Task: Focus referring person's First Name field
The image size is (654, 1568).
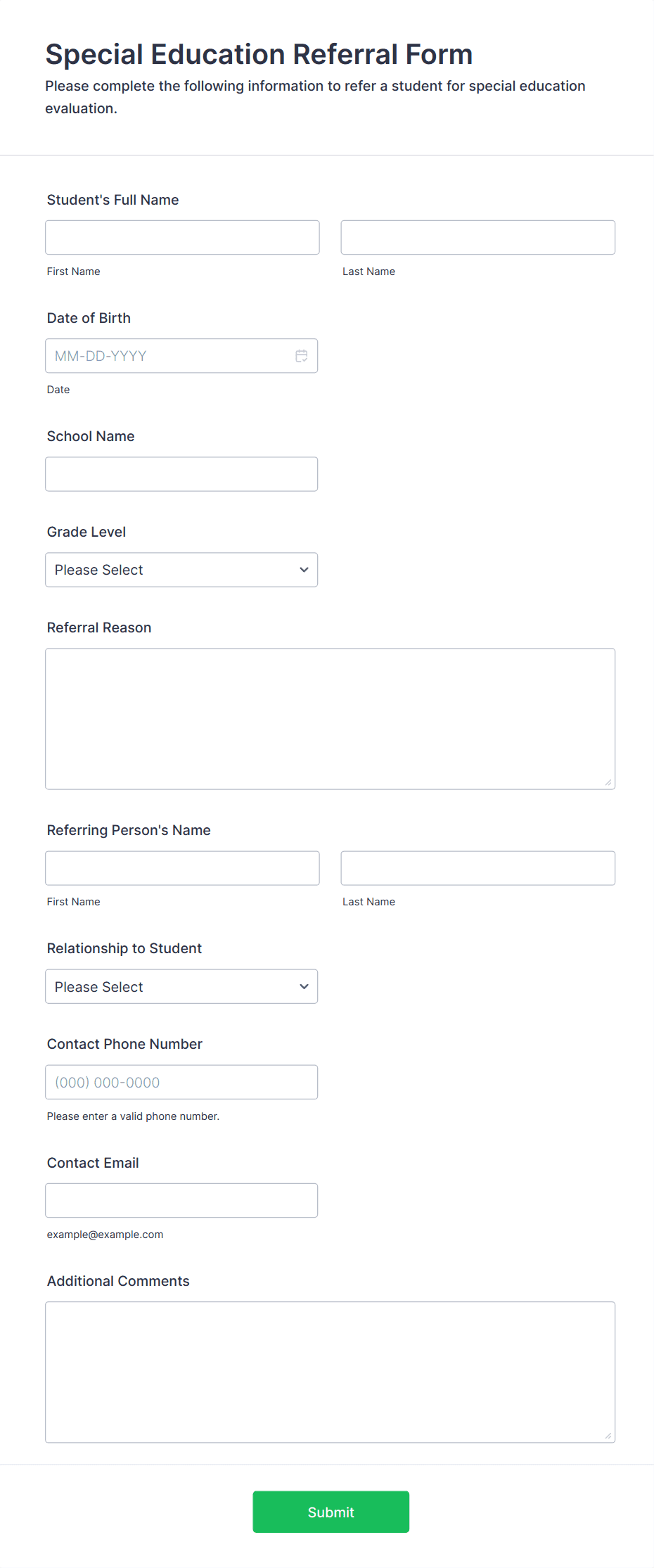Action: (182, 868)
